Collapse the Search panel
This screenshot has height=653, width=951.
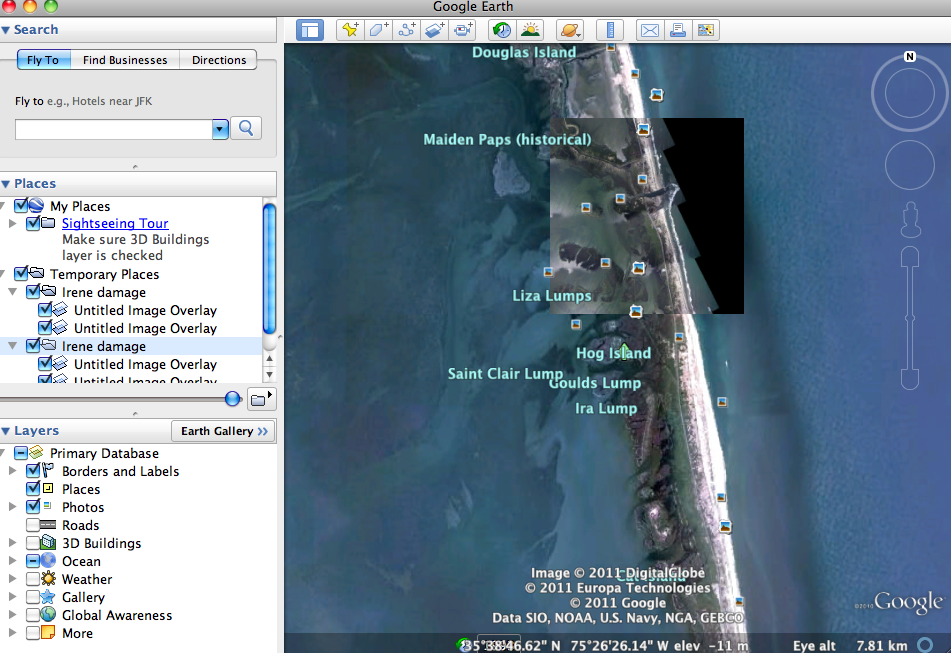click(x=6, y=30)
